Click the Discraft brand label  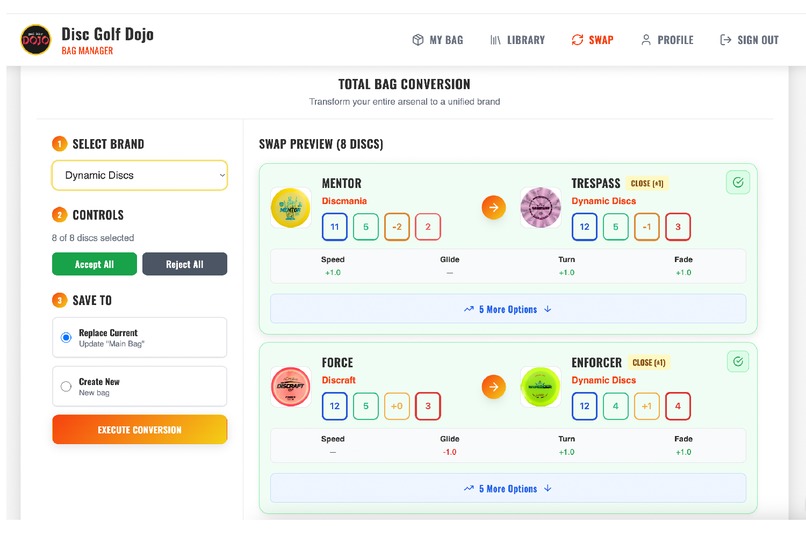[x=339, y=380]
